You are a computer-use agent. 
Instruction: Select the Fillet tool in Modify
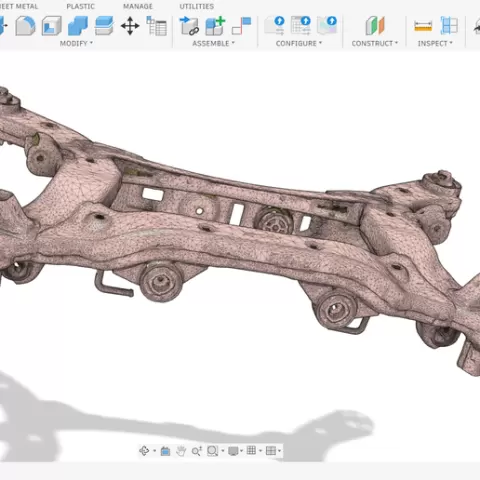[25, 26]
